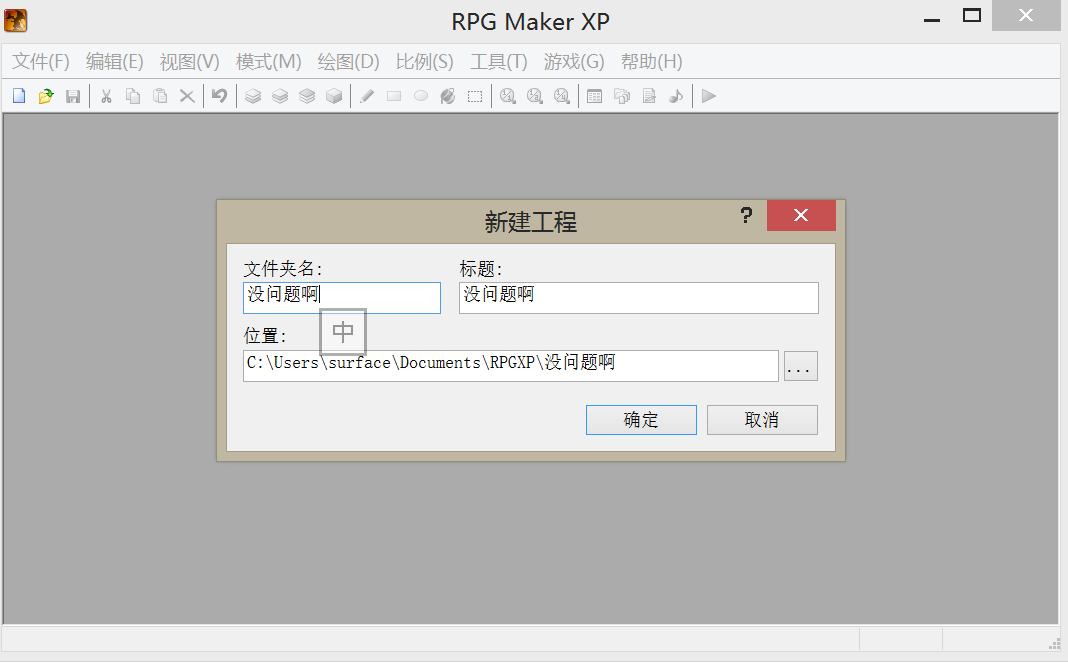1068x666 pixels.
Task: Open the 编辑(E) menu
Action: pyautogui.click(x=114, y=62)
